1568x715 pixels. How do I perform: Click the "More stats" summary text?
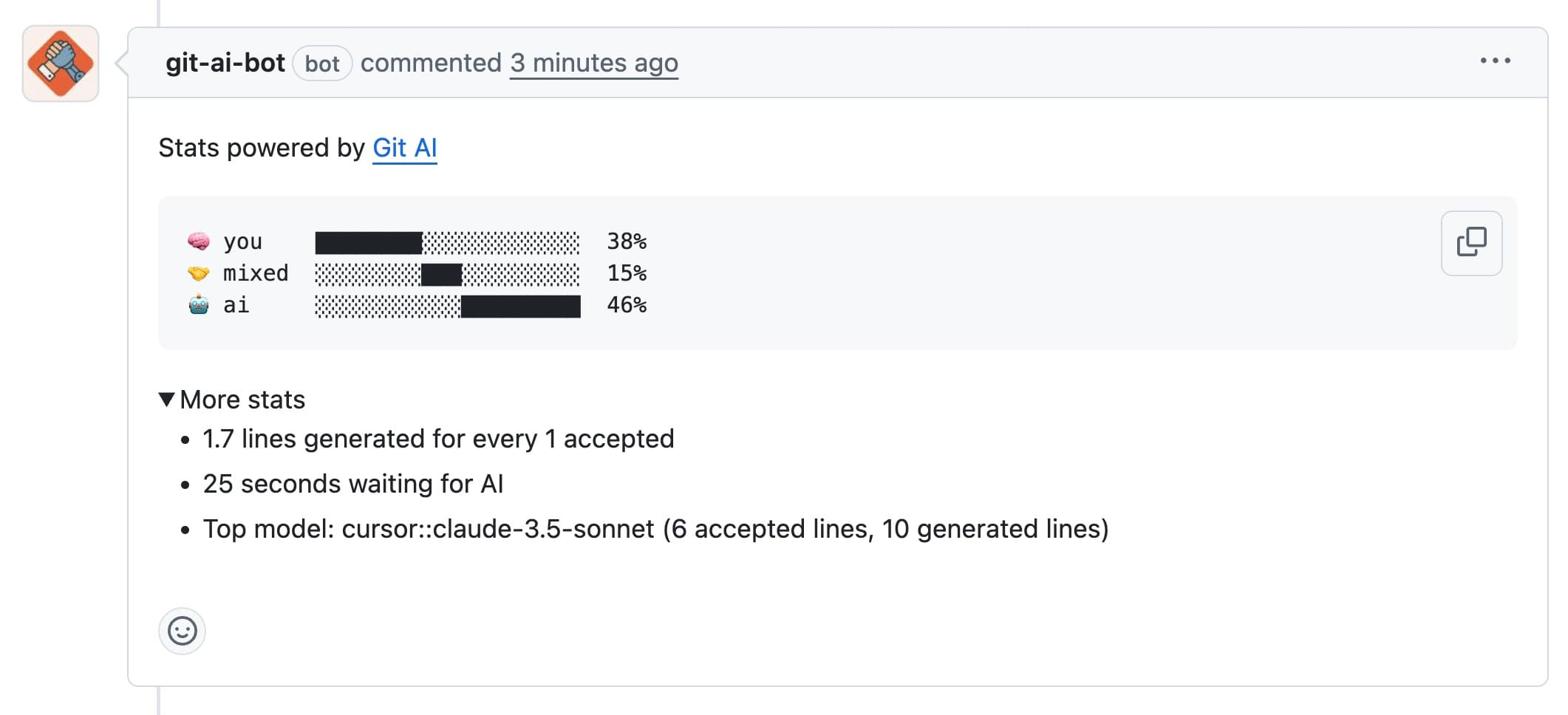coord(242,400)
